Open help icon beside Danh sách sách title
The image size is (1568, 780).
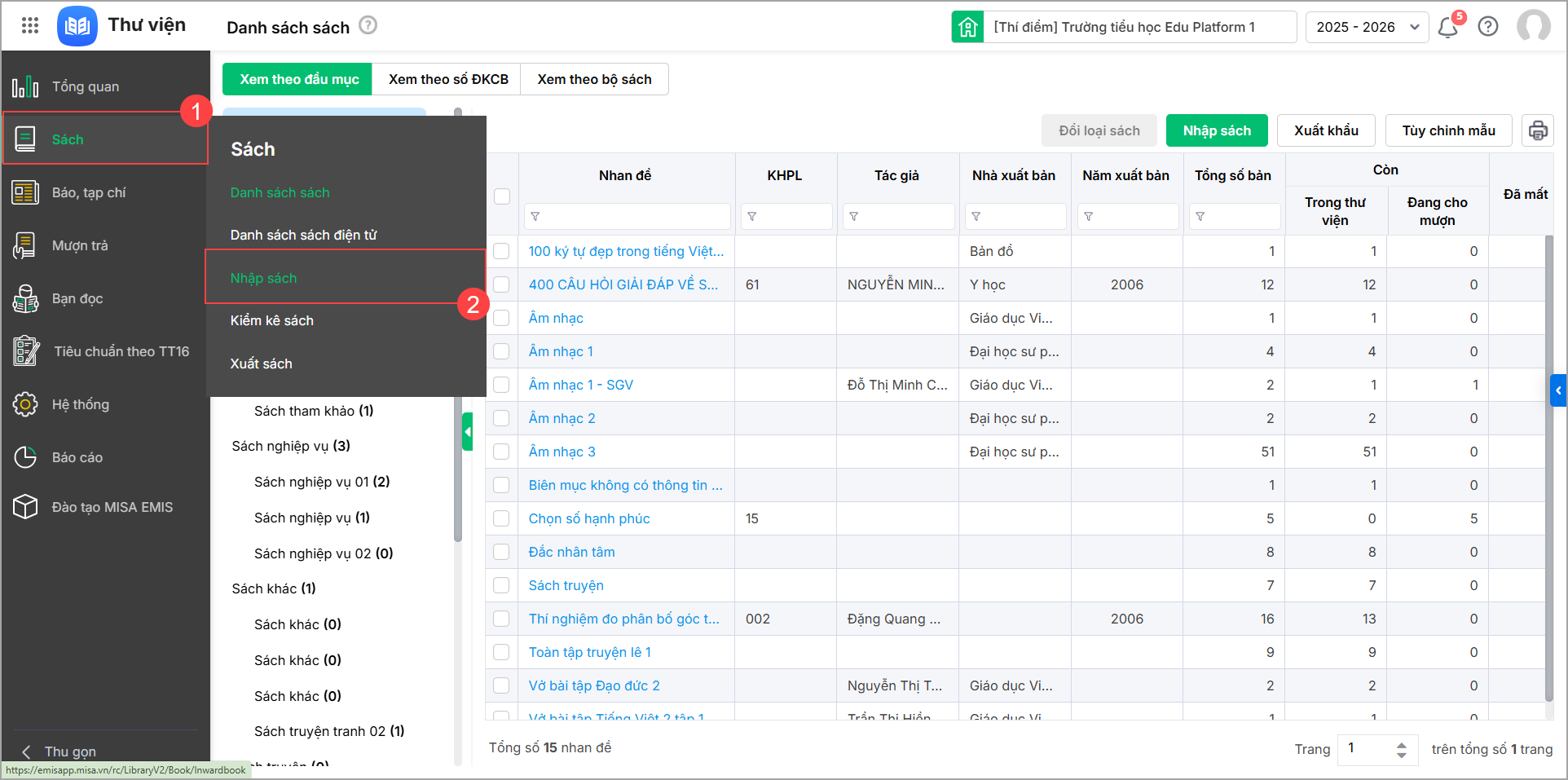point(368,25)
